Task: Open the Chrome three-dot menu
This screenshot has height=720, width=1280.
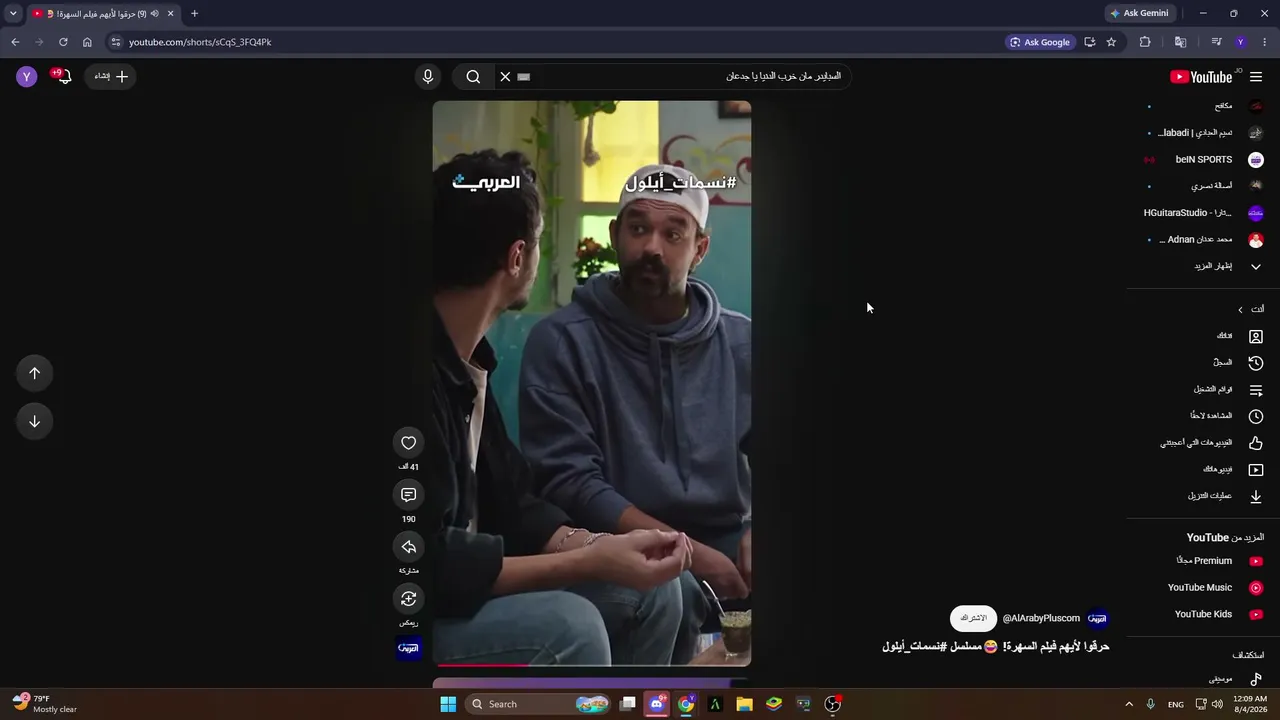Action: [1265, 42]
